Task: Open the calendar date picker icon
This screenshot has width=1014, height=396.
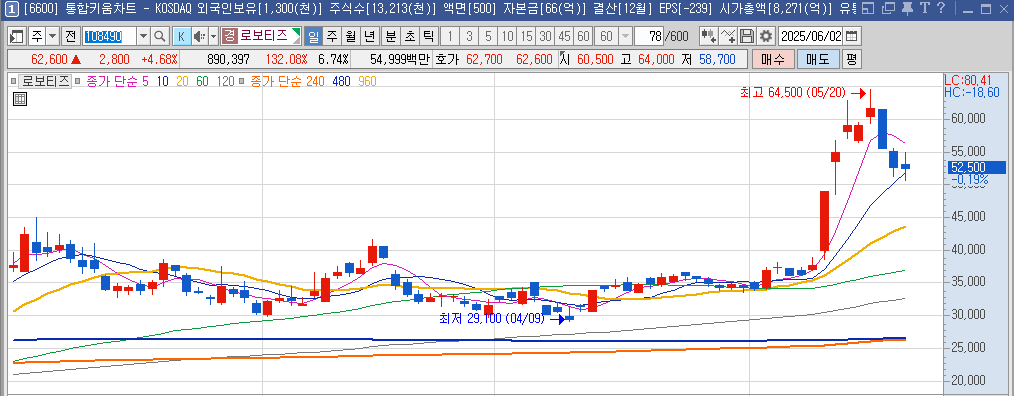Action: [852, 36]
